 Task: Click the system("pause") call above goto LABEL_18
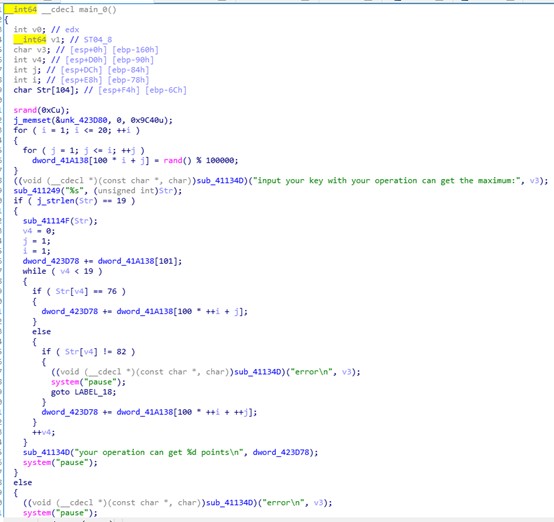pyautogui.click(x=88, y=382)
